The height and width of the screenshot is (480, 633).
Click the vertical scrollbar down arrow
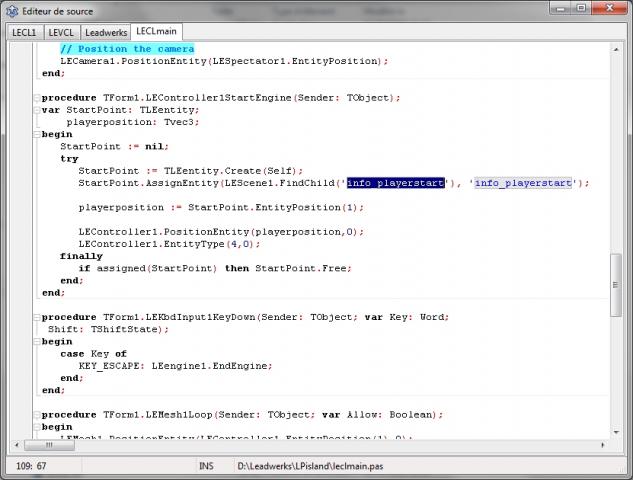616,432
